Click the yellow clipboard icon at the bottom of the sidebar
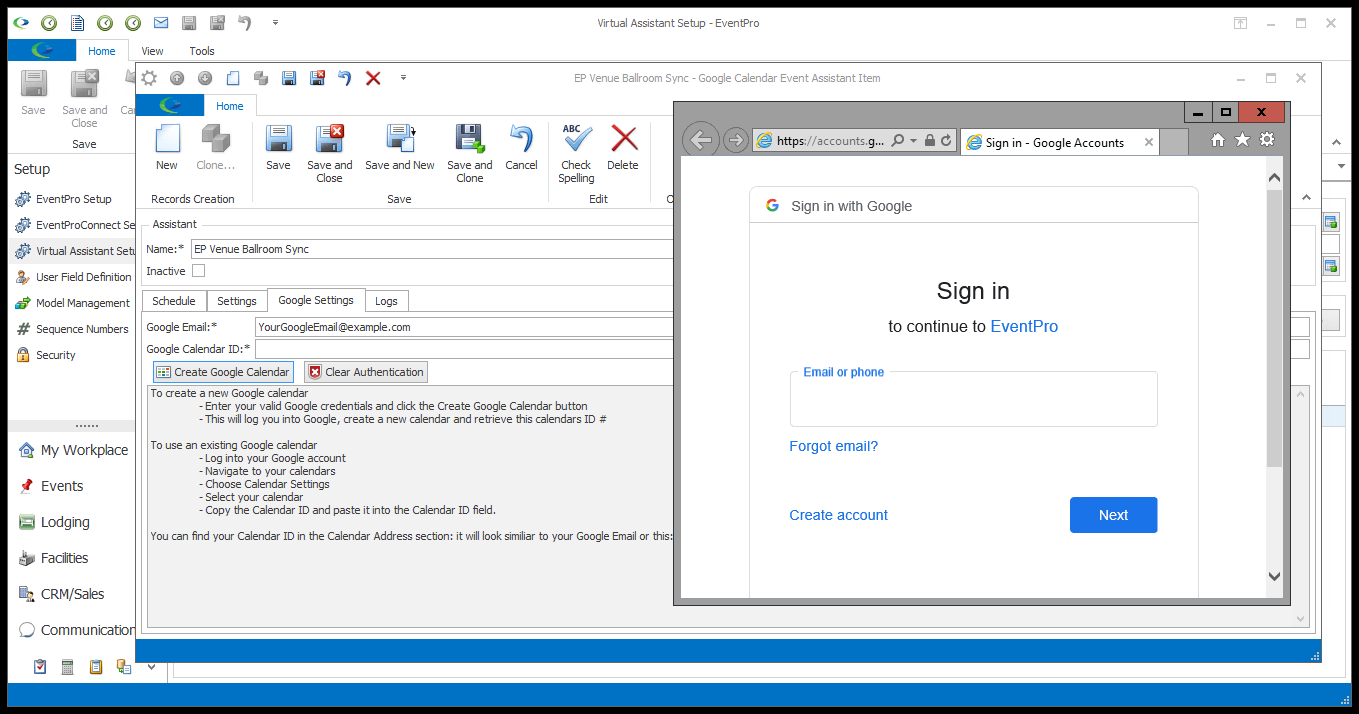 [x=96, y=667]
